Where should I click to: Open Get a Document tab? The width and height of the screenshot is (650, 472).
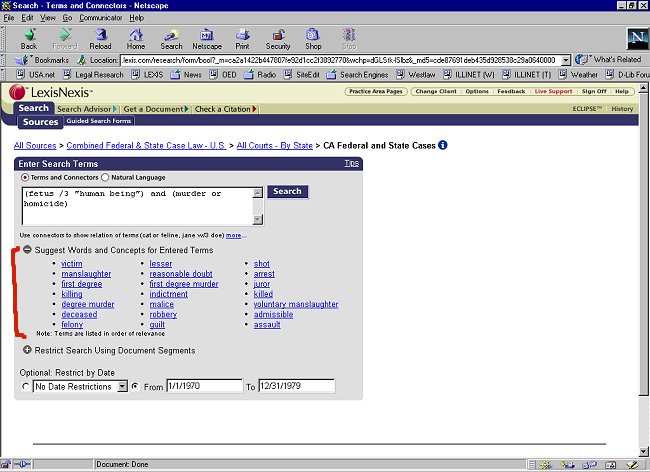[155, 109]
